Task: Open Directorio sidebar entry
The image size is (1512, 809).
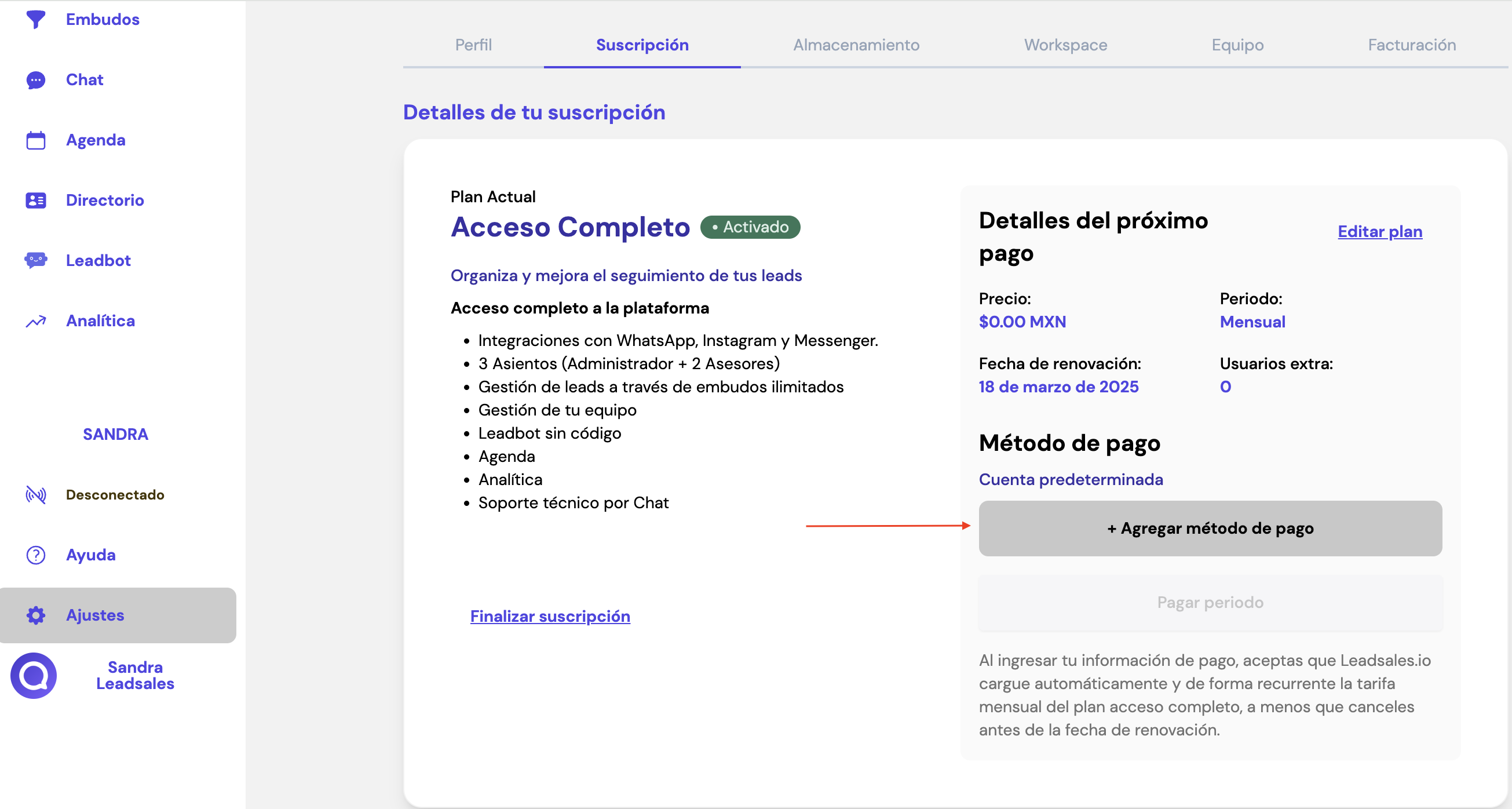Action: 105,200
